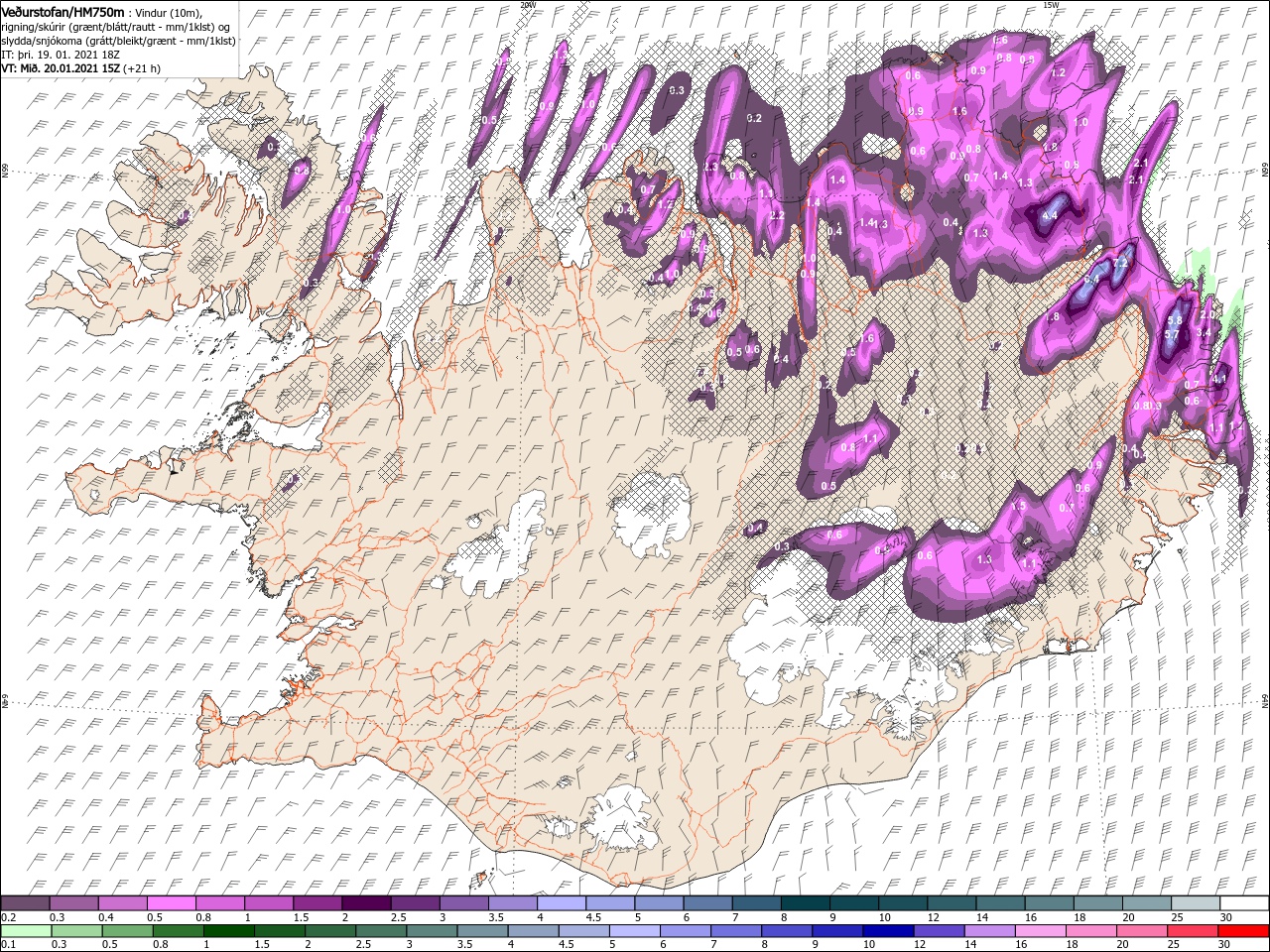Screen dimensions: 1270x952
Task: Pick the bottom-row dark green swatch between 1 and 1.5
Action: 229,931
